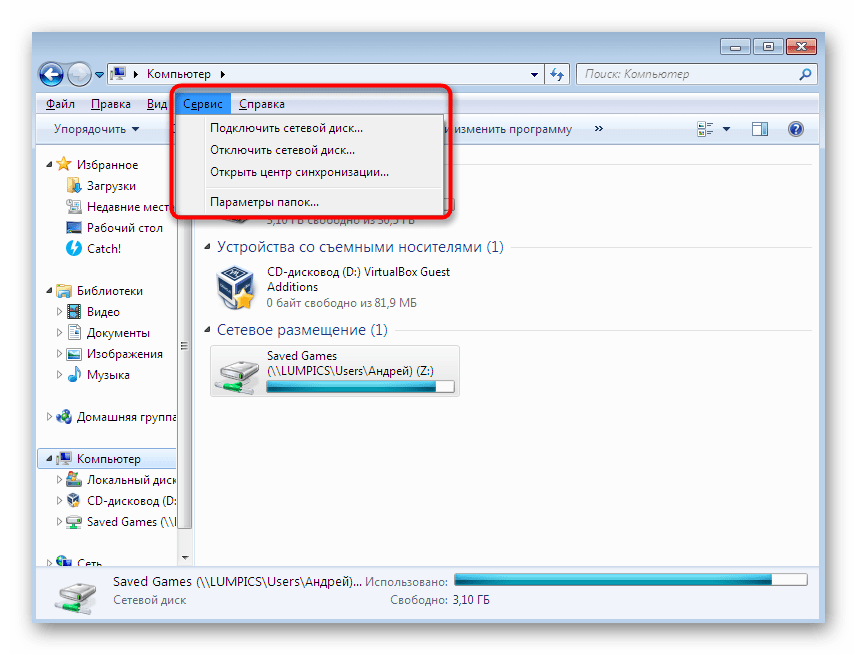The width and height of the screenshot is (857, 655).
Task: Select Компьютер in the navigation pane
Action: [x=108, y=459]
